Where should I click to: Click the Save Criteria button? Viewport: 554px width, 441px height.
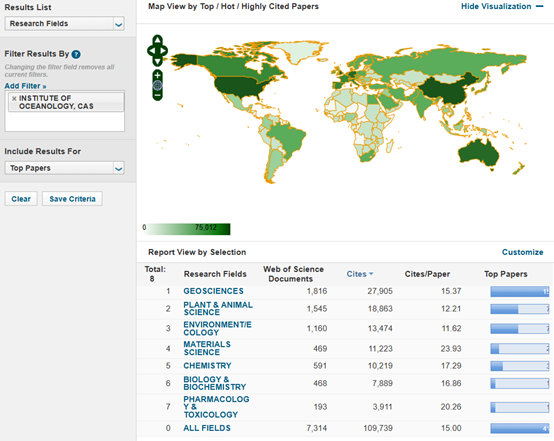point(72,199)
